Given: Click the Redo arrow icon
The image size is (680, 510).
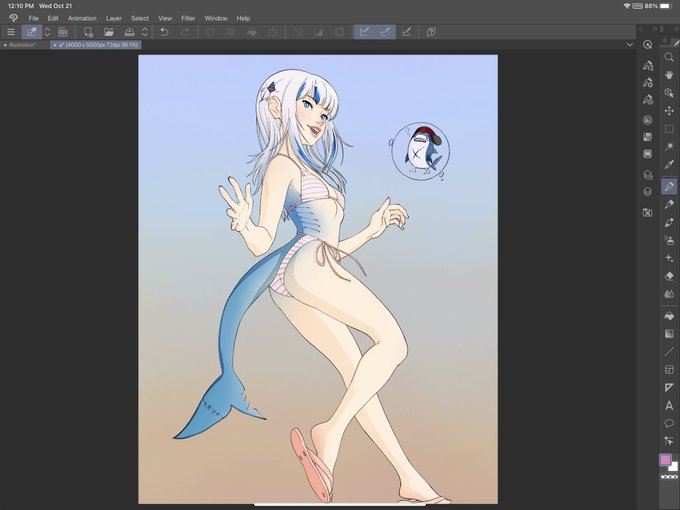Looking at the screenshot, I should [185, 32].
